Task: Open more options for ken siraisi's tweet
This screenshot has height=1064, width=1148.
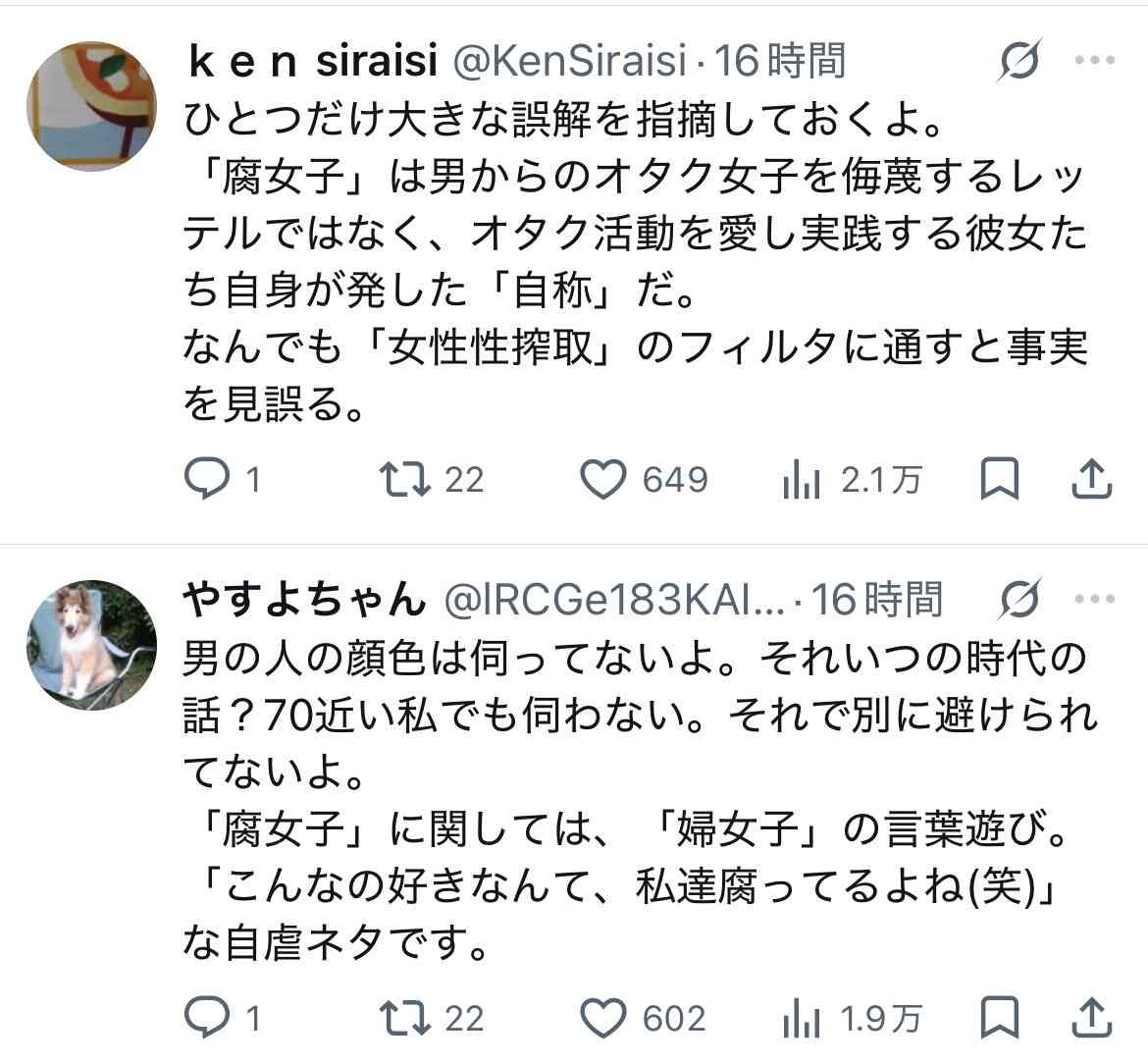Action: click(1095, 62)
